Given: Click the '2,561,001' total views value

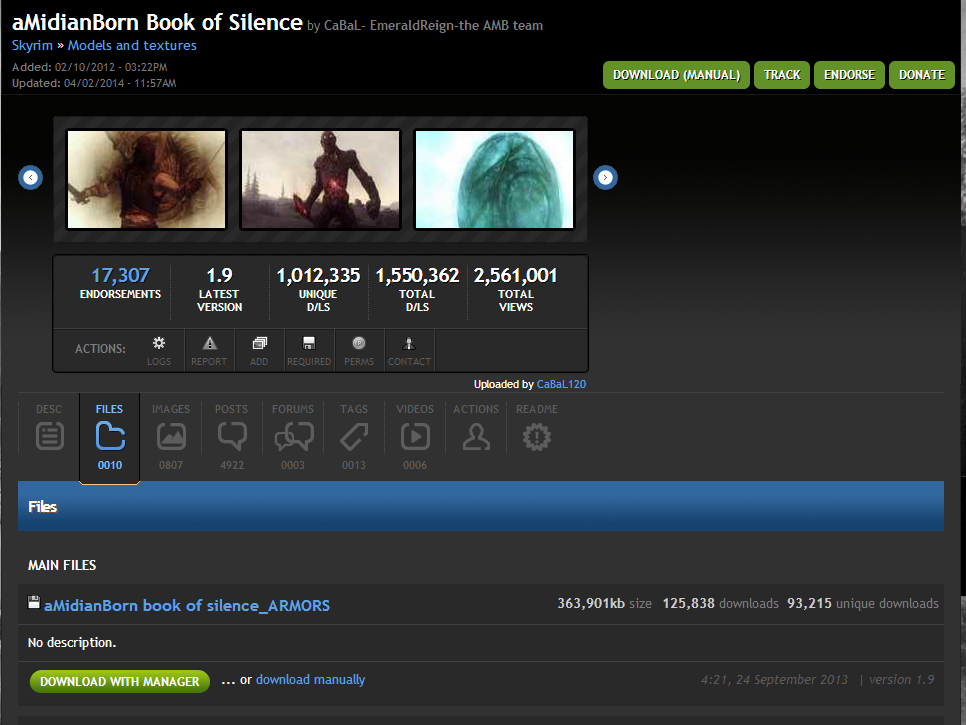Looking at the screenshot, I should tap(516, 275).
